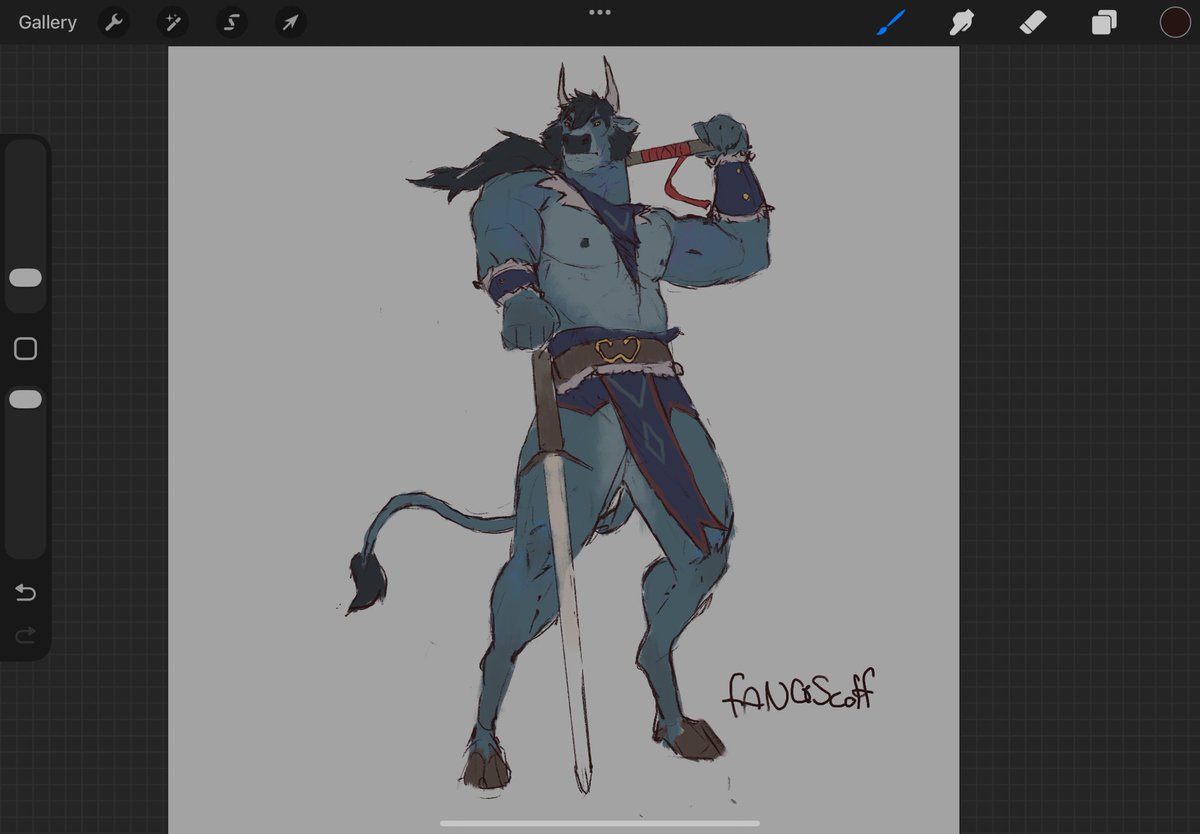Tap the home indicator bar
The width and height of the screenshot is (1200, 834).
600,824
